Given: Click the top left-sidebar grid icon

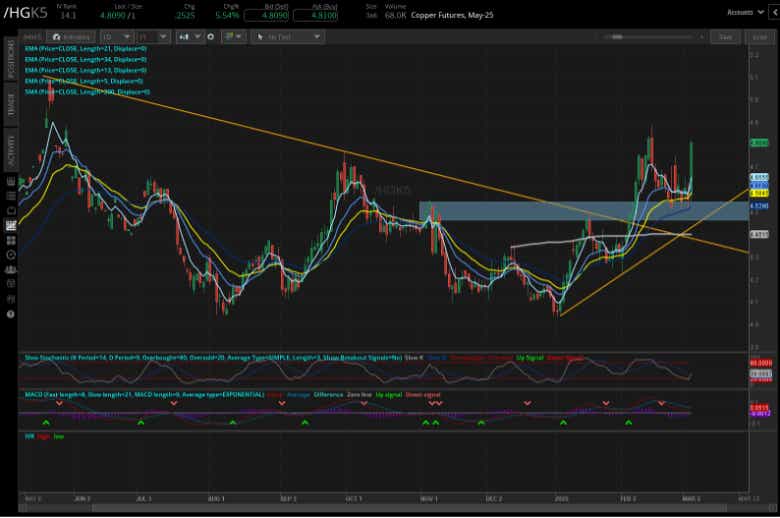Looking at the screenshot, I should (x=10, y=182).
